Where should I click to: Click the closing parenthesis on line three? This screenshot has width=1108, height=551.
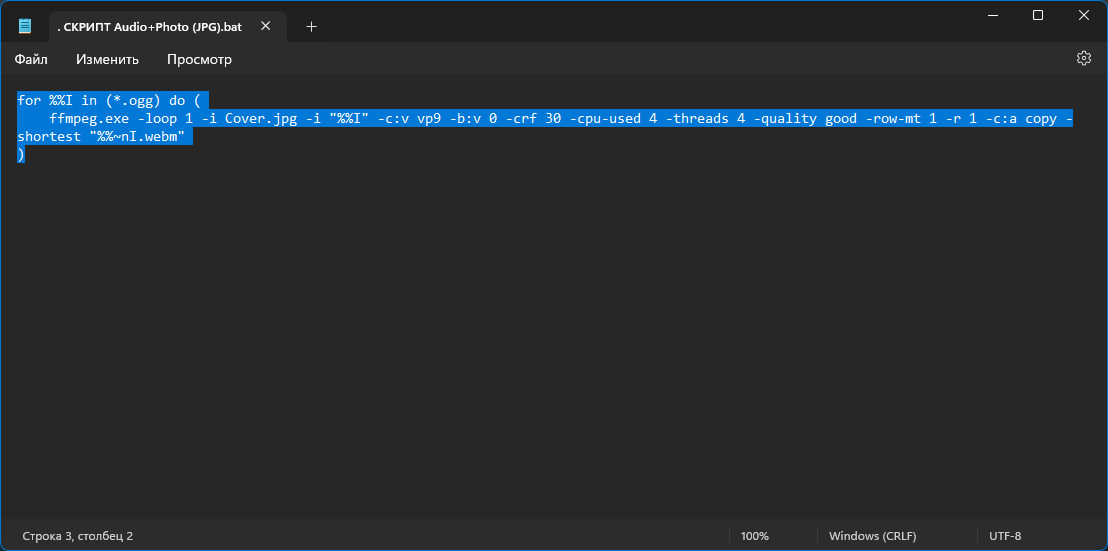[x=20, y=155]
